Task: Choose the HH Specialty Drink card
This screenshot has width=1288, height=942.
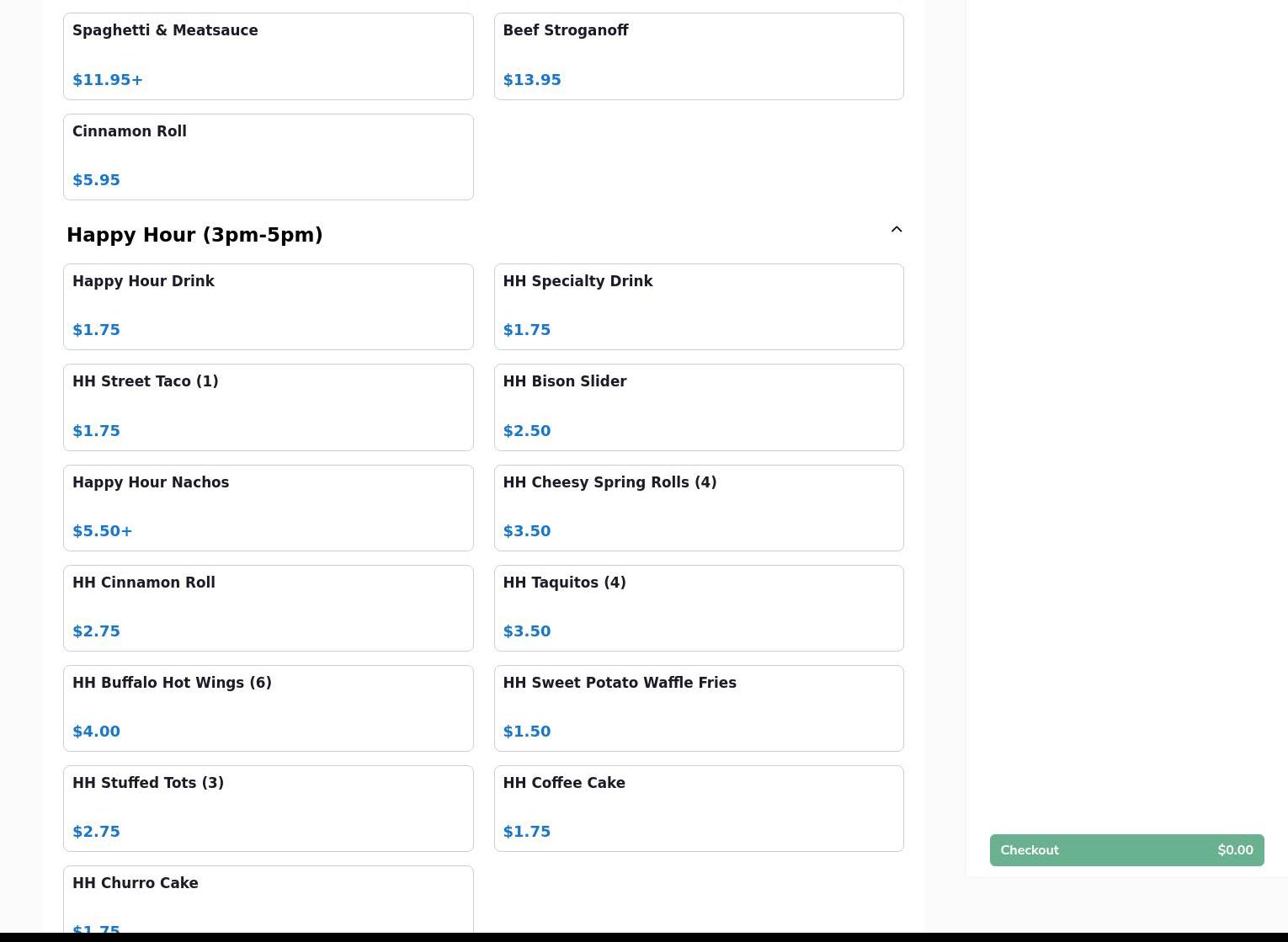Action: point(698,306)
